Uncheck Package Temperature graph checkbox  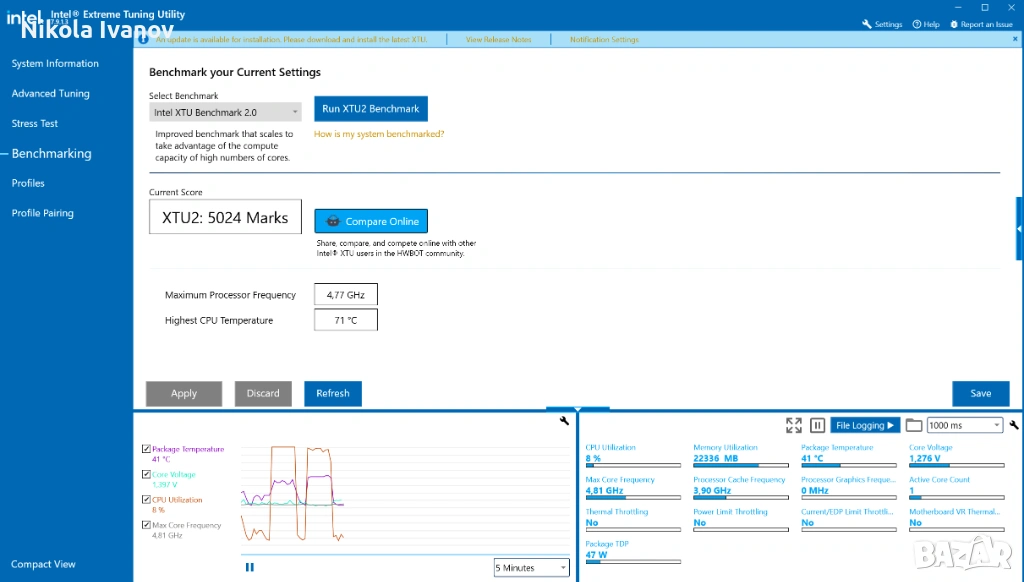point(147,450)
